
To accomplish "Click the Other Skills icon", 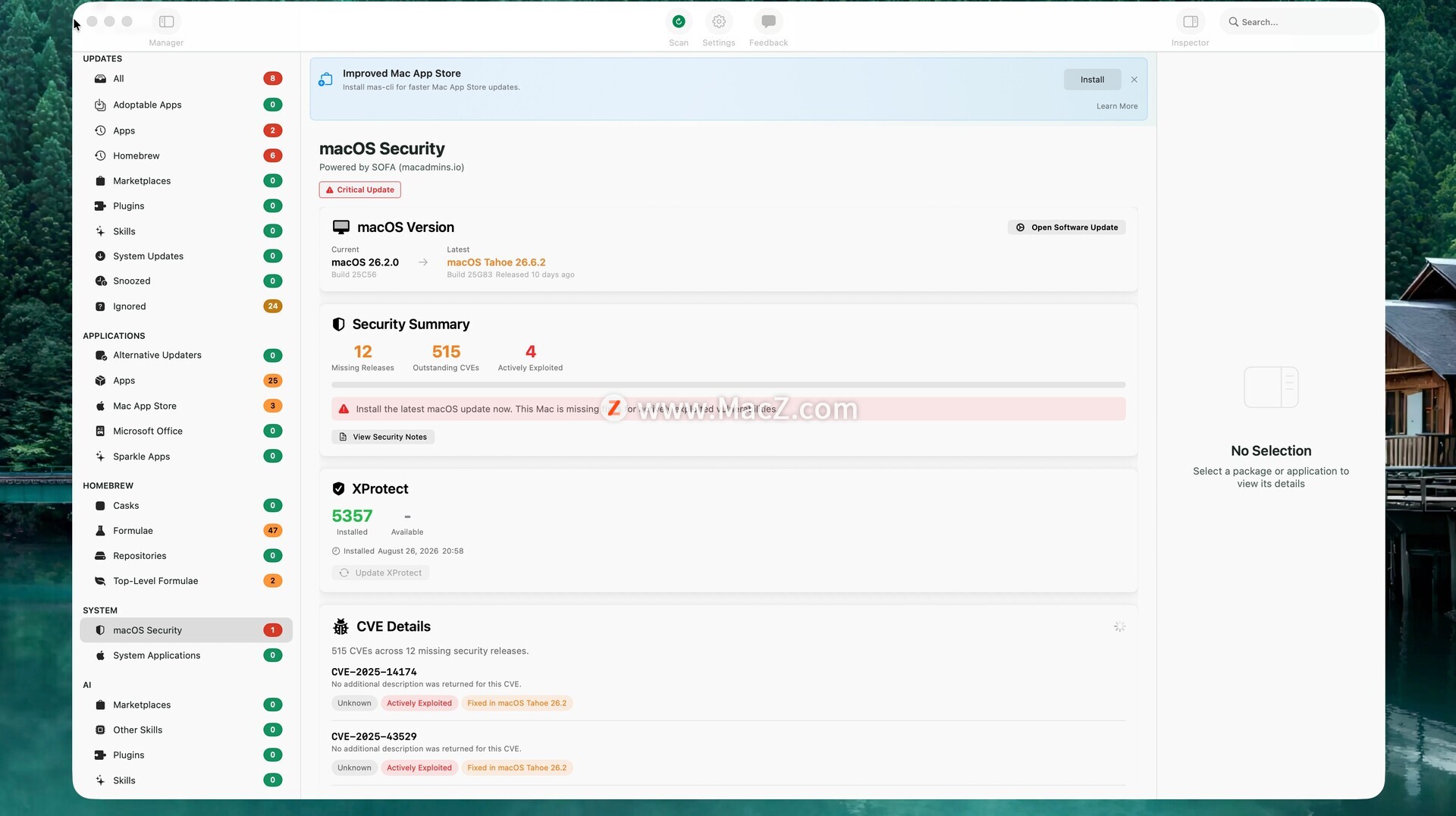I will pos(100,730).
